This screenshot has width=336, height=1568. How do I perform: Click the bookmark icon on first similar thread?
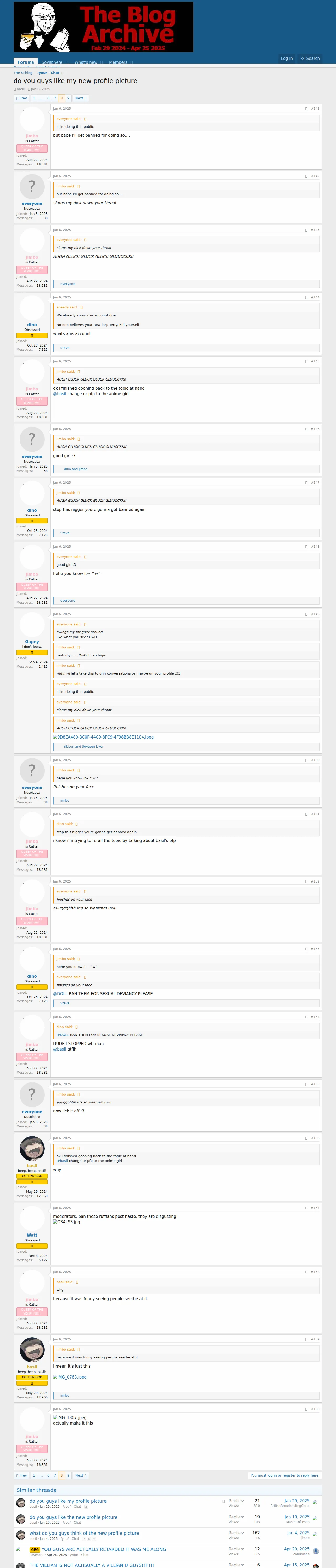pyautogui.click(x=223, y=1501)
